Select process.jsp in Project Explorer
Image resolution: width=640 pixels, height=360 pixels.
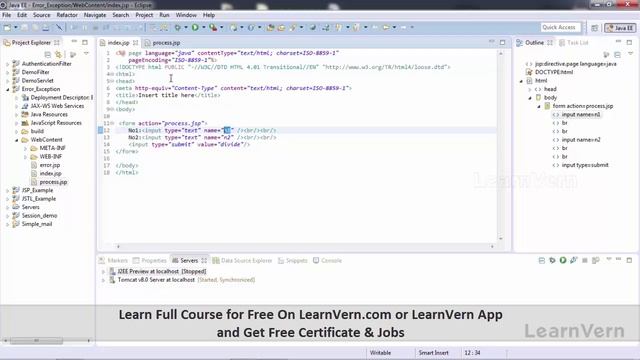53,182
